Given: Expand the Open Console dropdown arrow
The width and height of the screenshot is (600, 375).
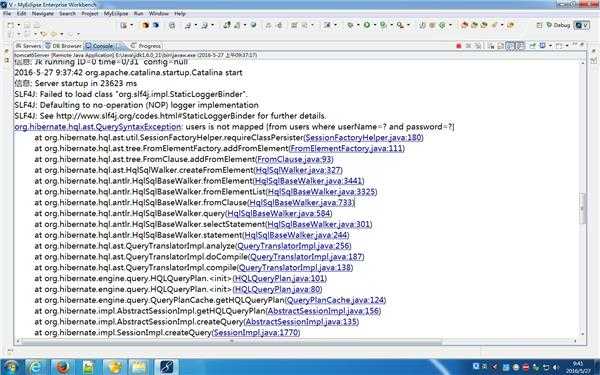Looking at the screenshot, I should click(567, 46).
